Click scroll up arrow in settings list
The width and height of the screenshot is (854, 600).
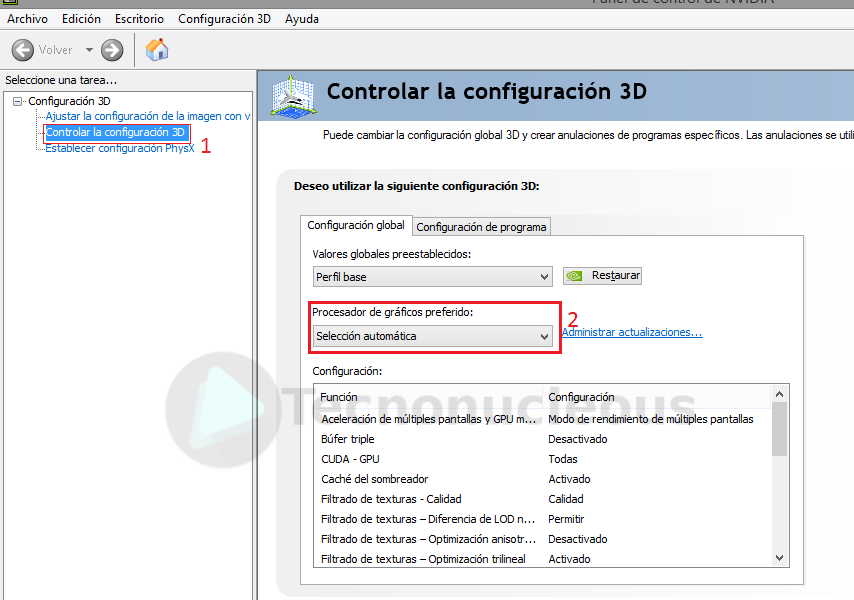pos(779,394)
